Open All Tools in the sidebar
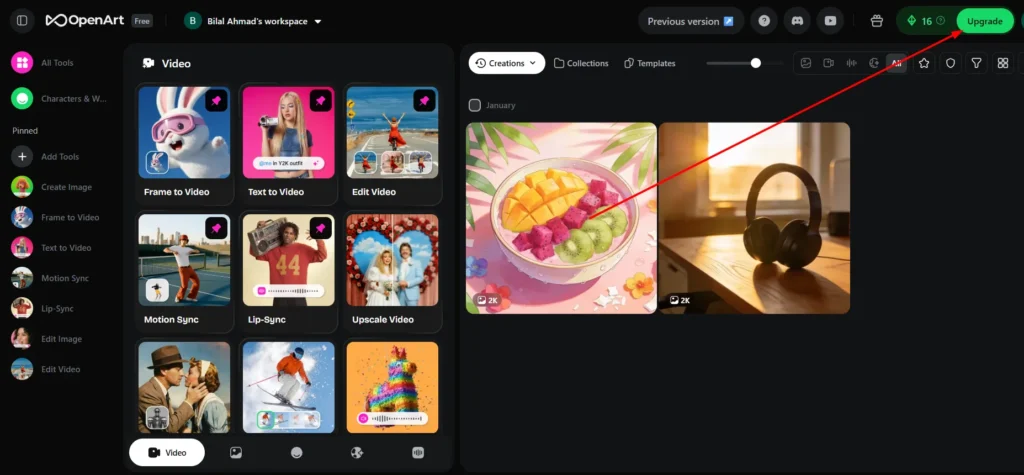The width and height of the screenshot is (1024, 475). 43,63
